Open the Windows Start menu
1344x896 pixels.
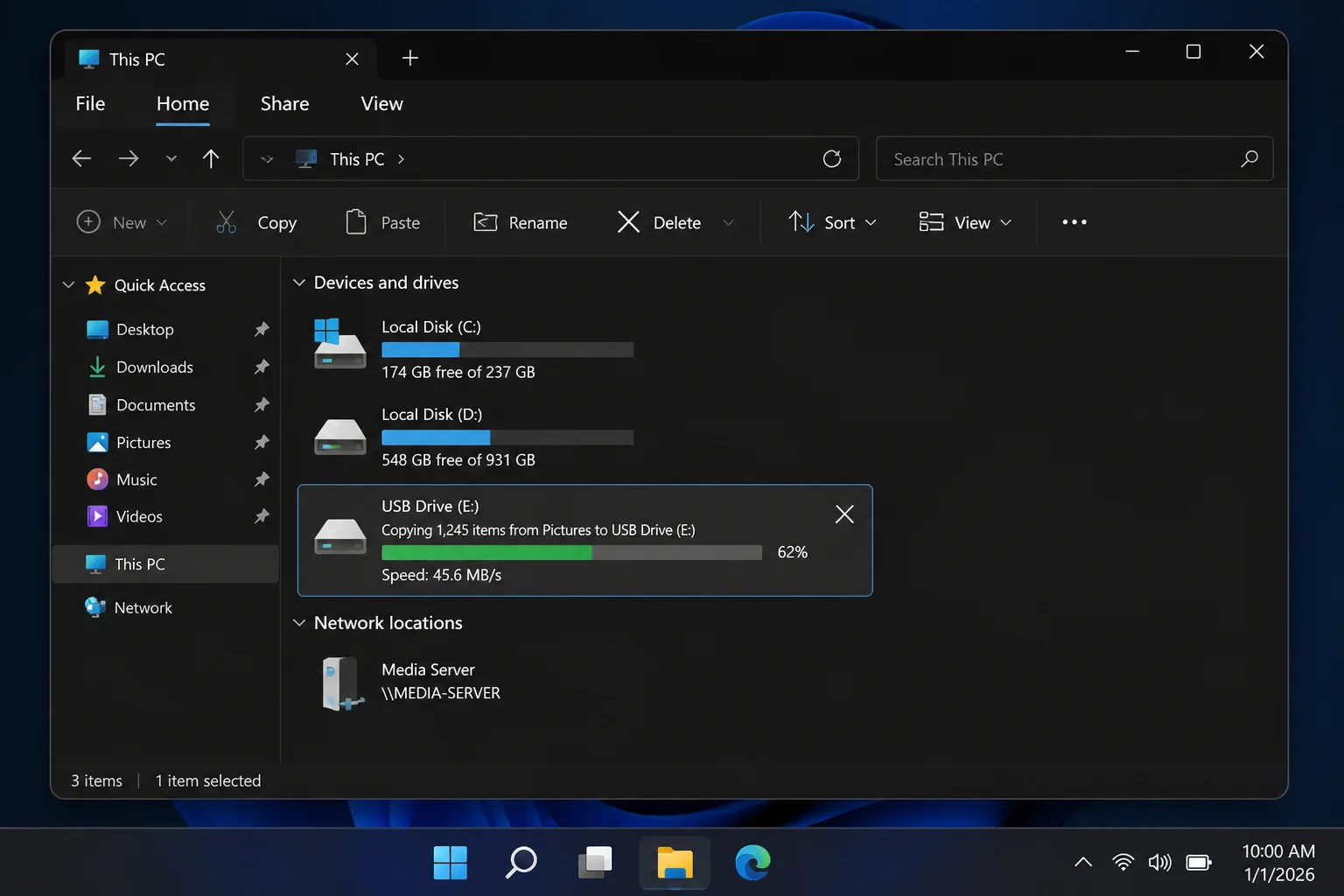click(x=451, y=863)
